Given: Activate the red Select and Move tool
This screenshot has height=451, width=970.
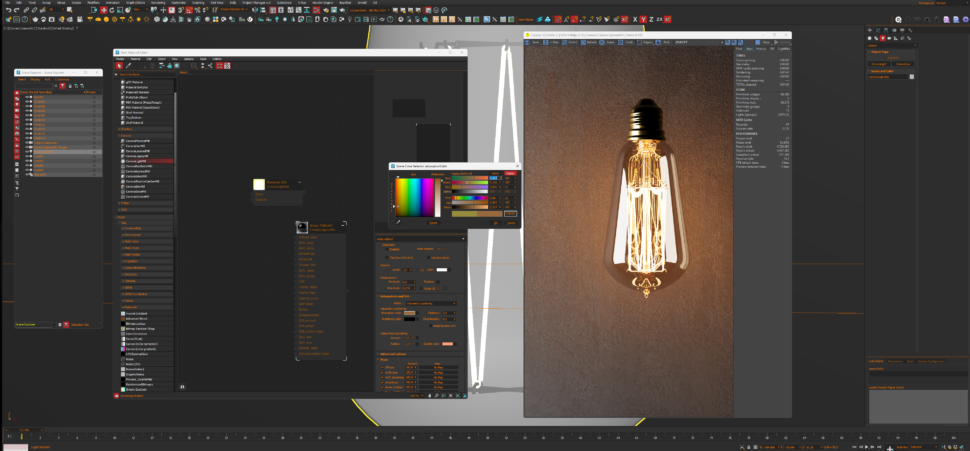Looking at the screenshot, I should click(x=103, y=10).
